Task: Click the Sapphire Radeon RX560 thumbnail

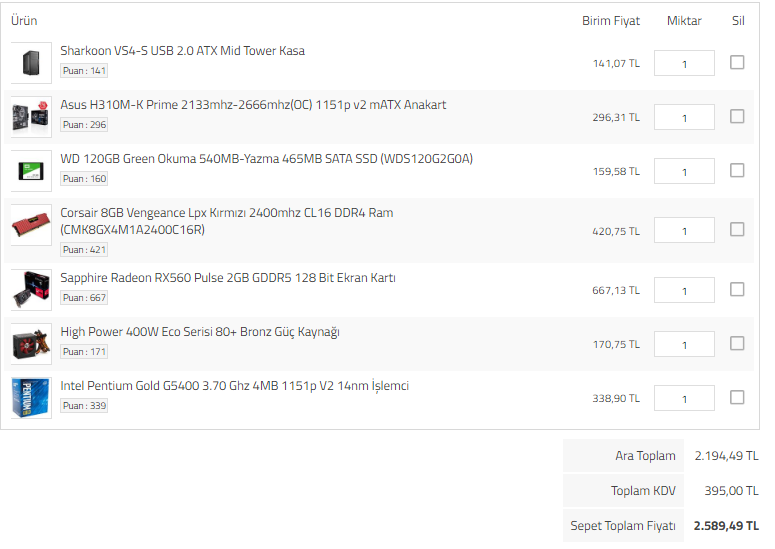Action: (30, 290)
